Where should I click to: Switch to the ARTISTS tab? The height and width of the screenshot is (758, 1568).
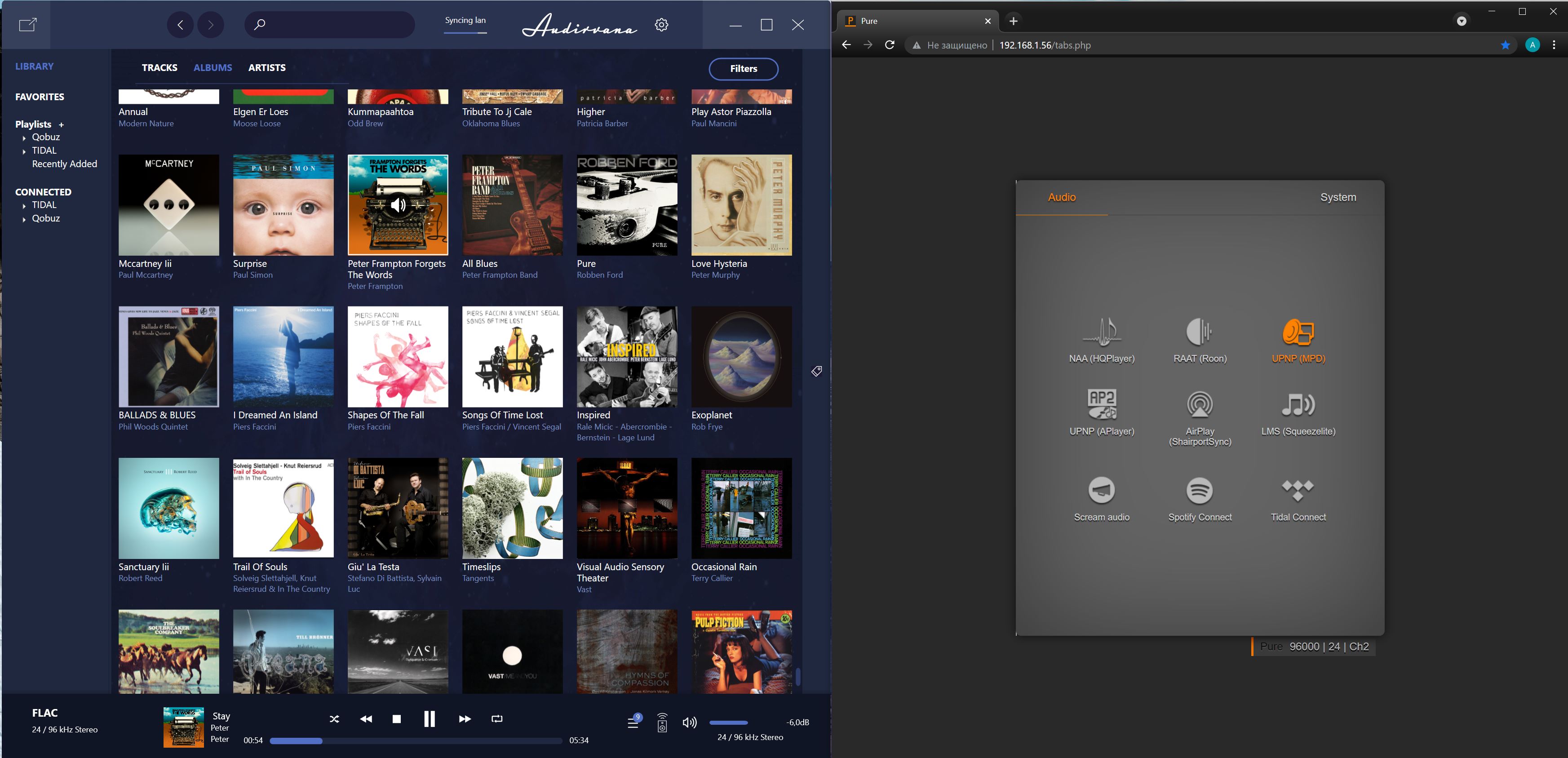pos(266,67)
